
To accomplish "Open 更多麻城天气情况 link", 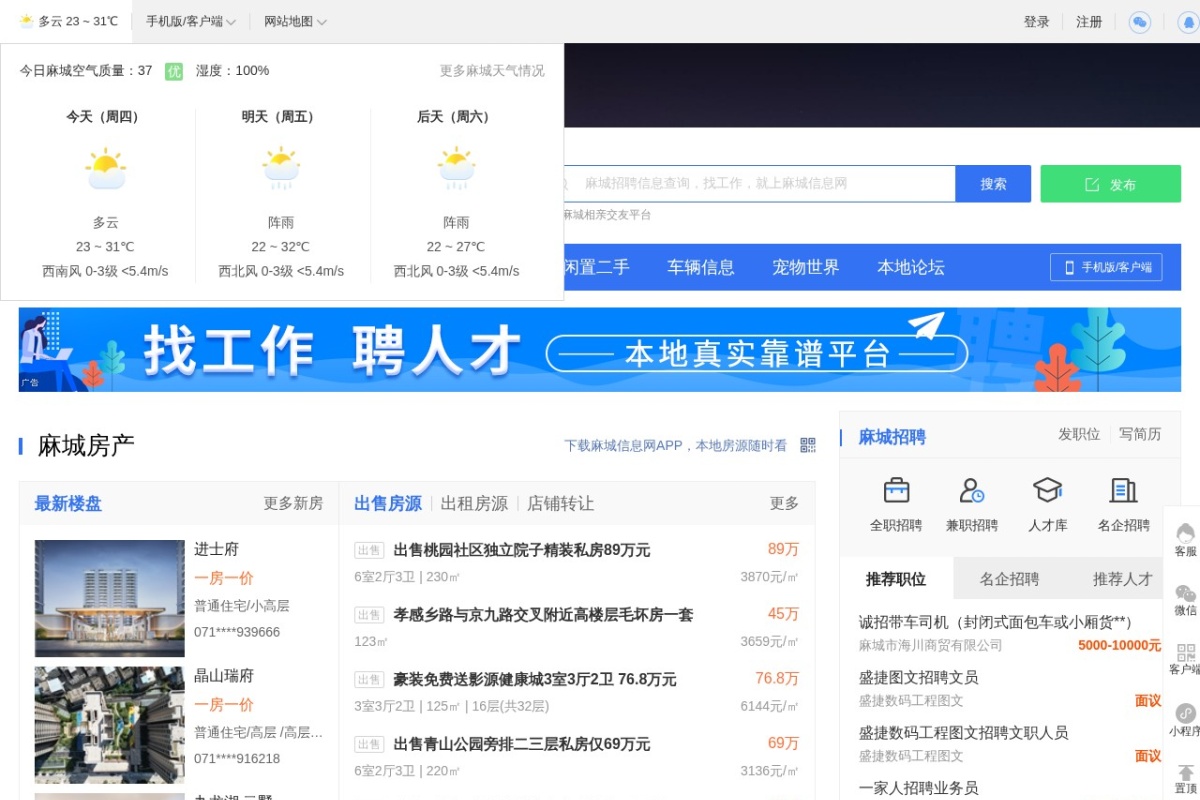I will [x=492, y=71].
